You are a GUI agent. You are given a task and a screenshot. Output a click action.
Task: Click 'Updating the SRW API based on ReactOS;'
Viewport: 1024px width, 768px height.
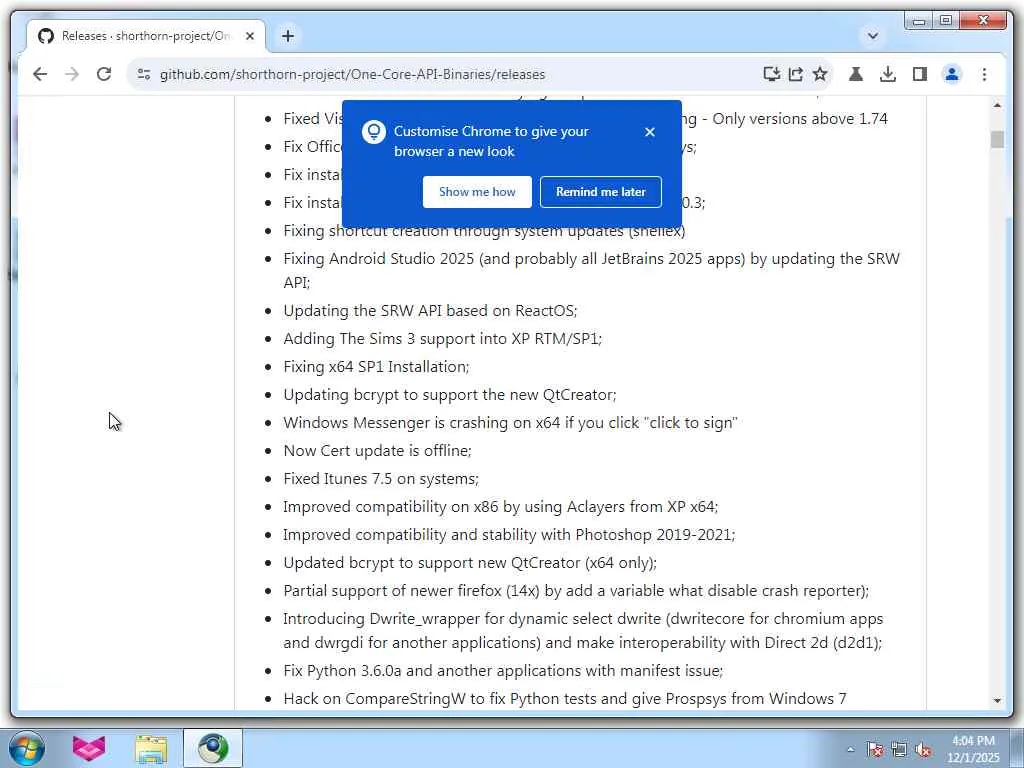pyautogui.click(x=430, y=311)
